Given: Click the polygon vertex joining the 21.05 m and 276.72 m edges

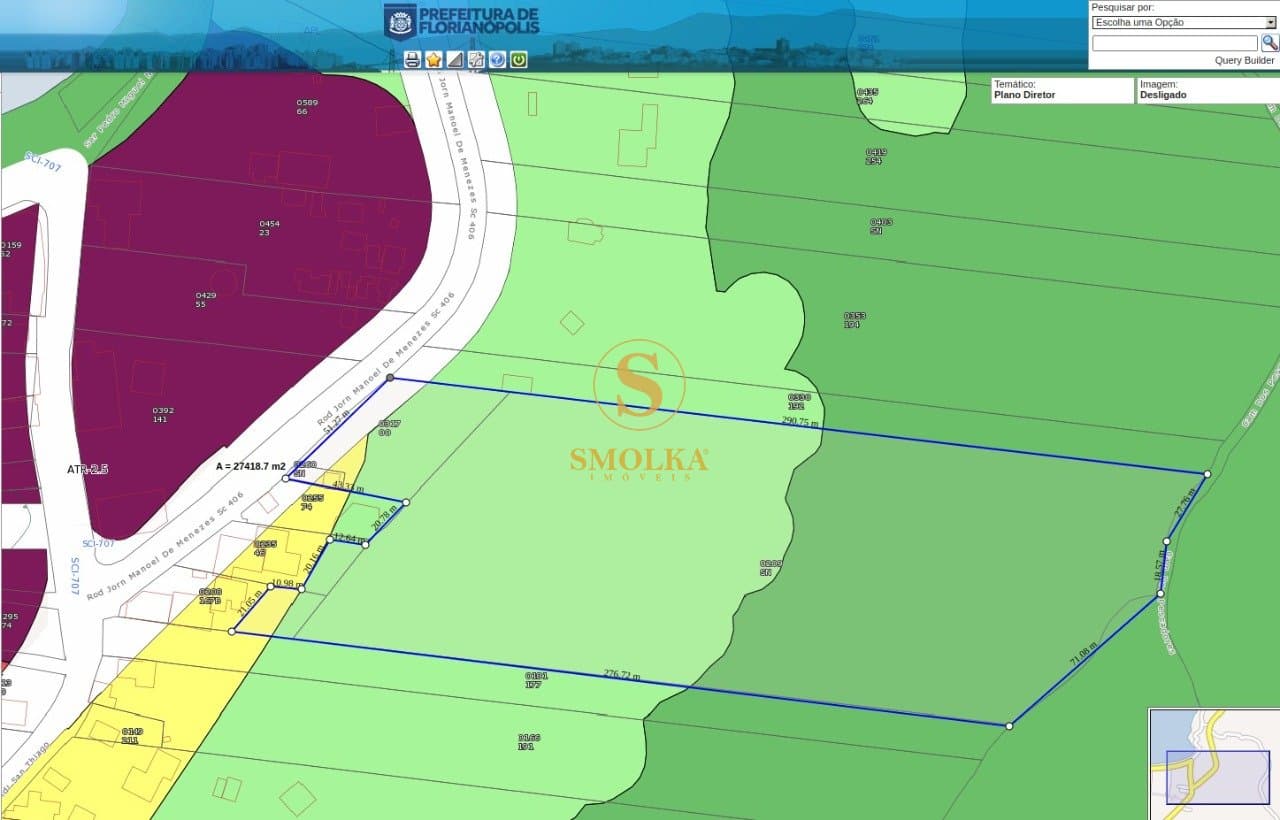Looking at the screenshot, I should click(232, 631).
